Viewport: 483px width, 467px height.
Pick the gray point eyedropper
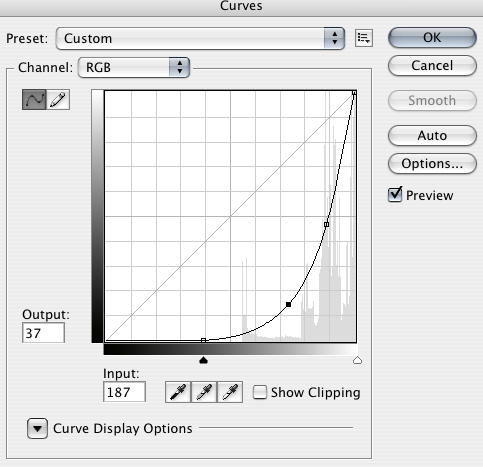[x=204, y=392]
